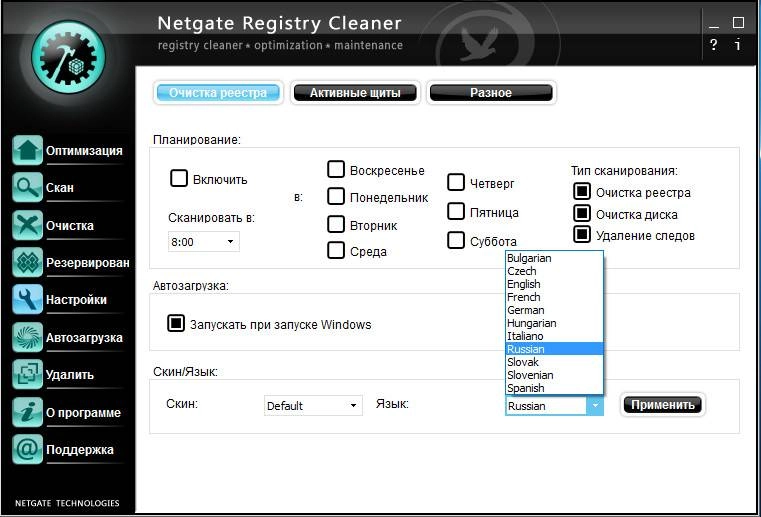Uncheck Удаление следов scan type
The width and height of the screenshot is (761, 517).
(582, 234)
